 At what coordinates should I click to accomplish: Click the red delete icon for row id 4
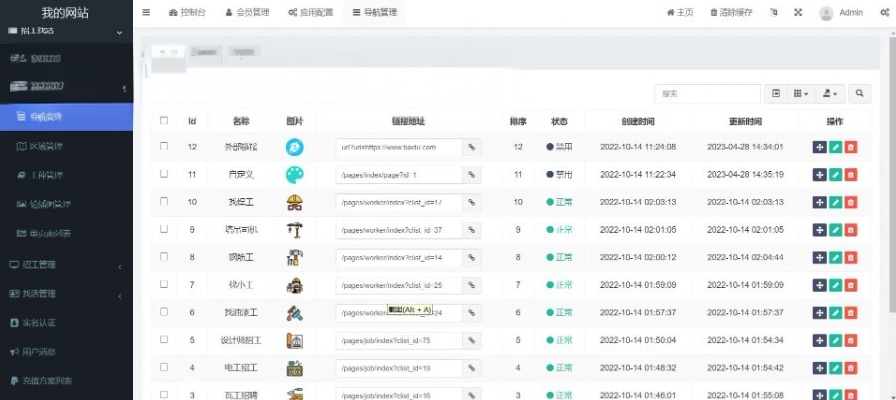coord(851,368)
